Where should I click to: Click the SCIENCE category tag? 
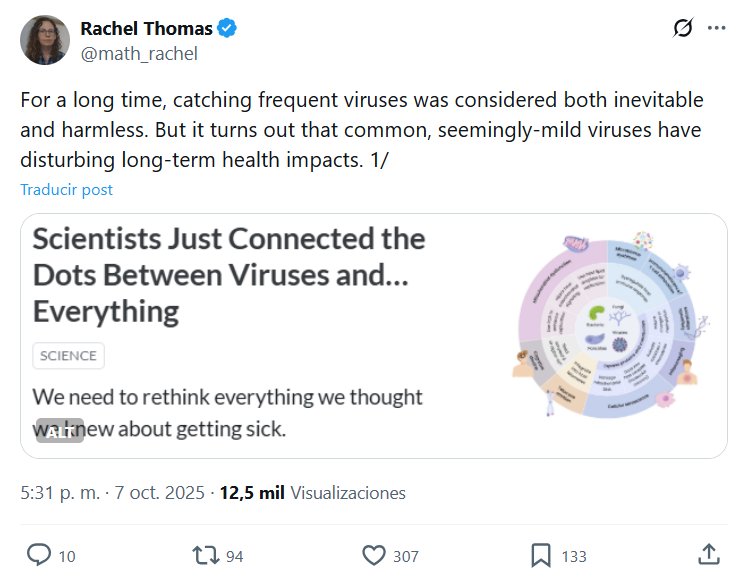[x=68, y=355]
